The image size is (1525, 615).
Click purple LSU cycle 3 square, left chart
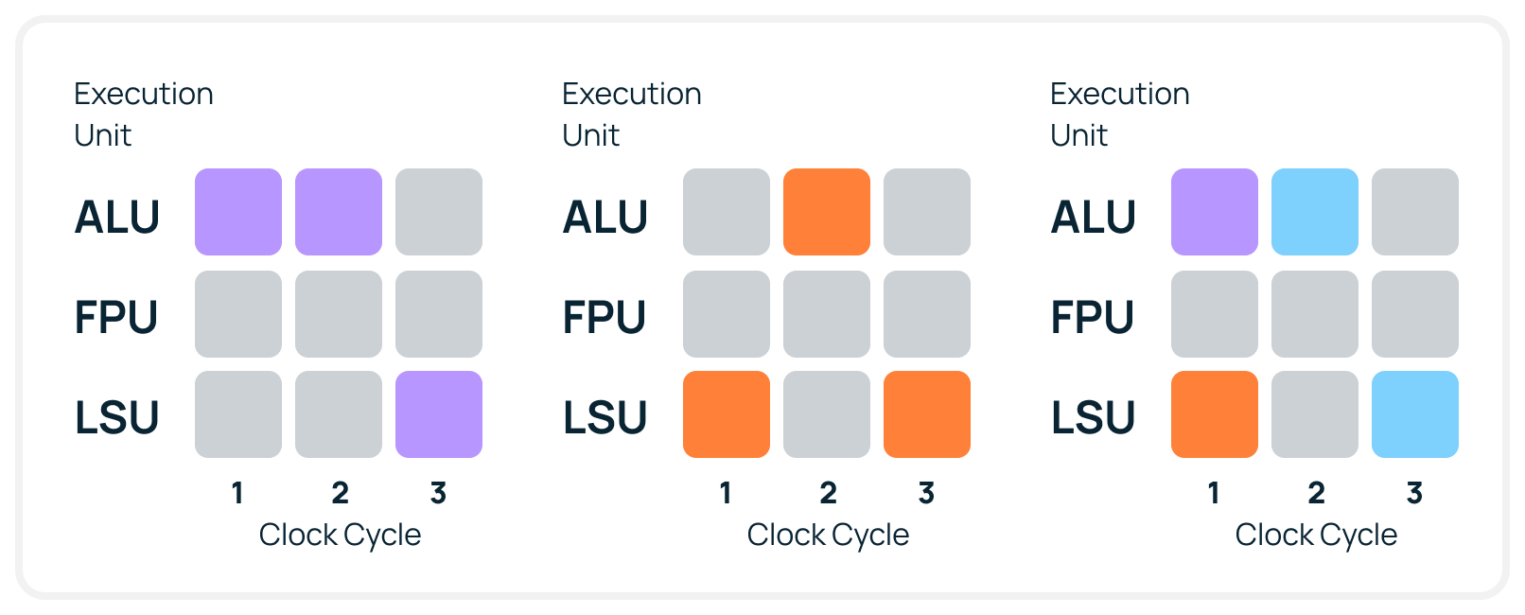438,414
